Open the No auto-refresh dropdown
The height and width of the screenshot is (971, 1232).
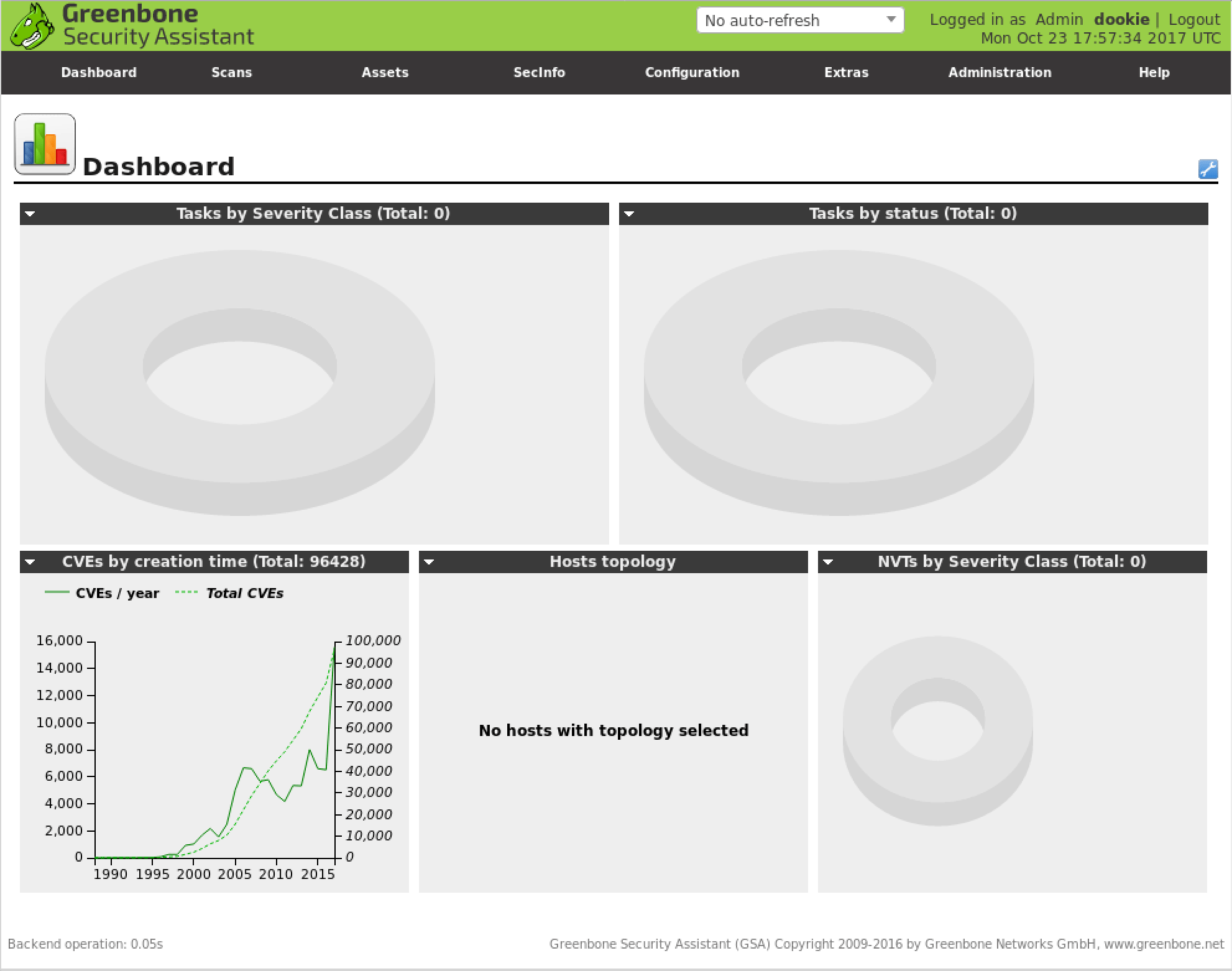tap(799, 21)
